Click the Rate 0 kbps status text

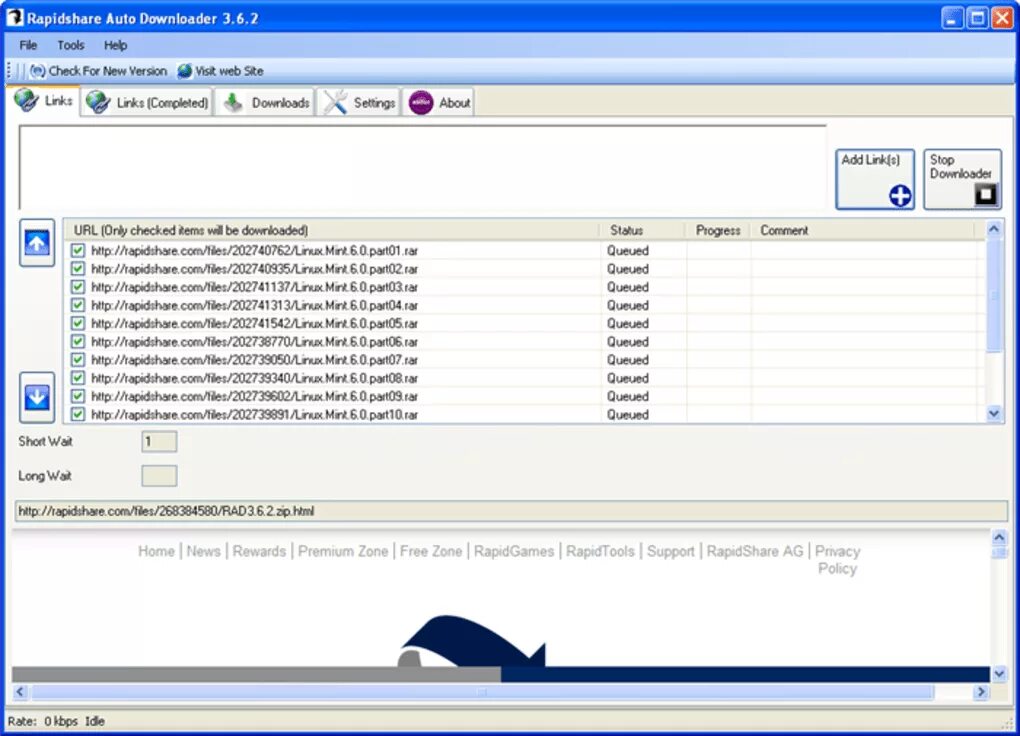point(42,721)
